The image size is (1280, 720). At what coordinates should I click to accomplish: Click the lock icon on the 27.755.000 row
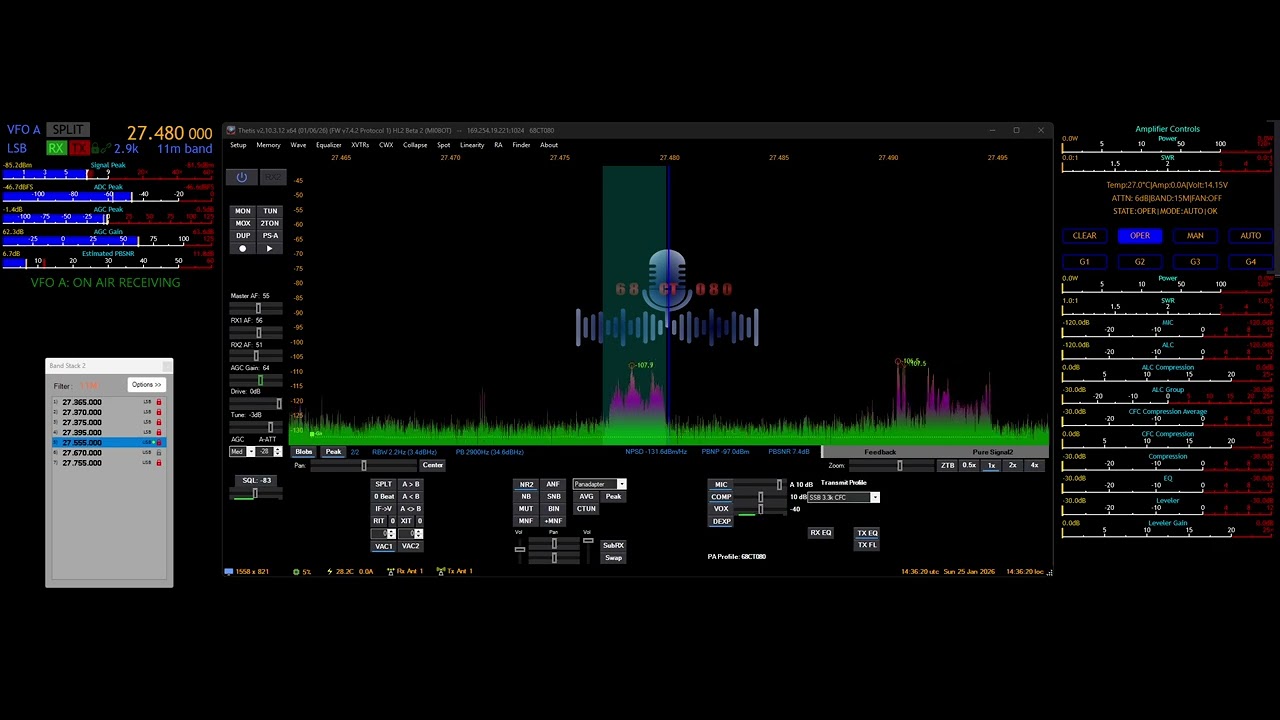coord(158,463)
